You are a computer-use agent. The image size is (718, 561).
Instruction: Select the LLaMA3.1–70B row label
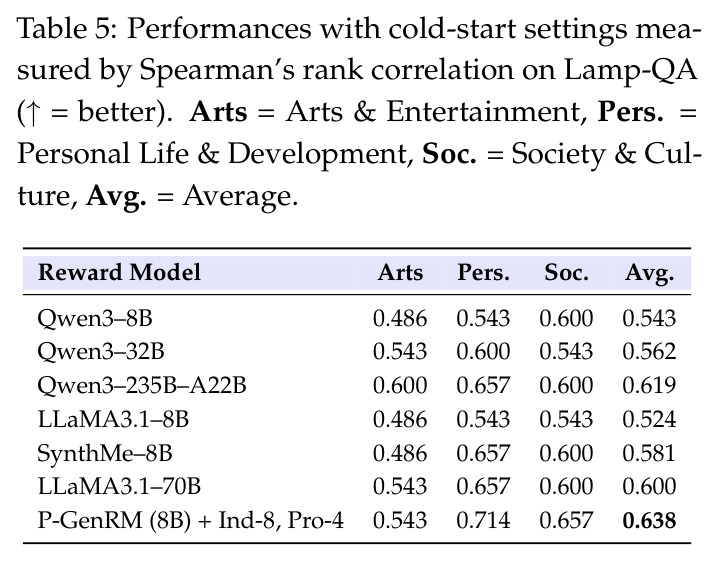119,486
